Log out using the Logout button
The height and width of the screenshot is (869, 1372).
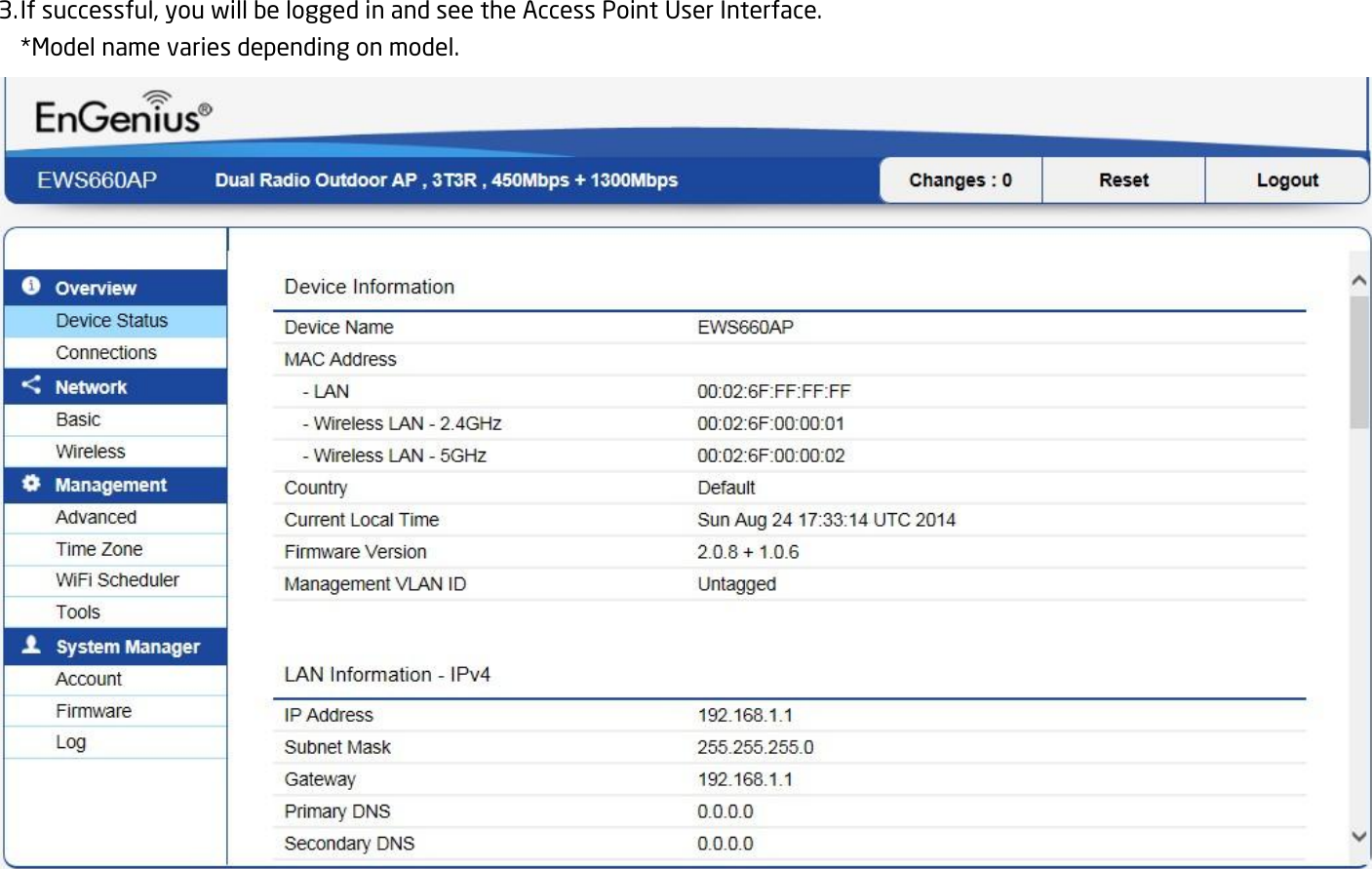click(1287, 180)
